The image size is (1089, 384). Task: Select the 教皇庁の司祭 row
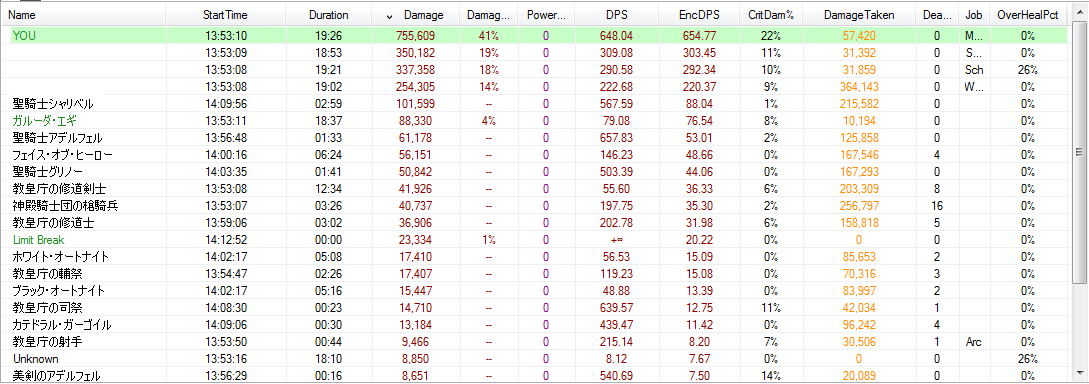[x=535, y=308]
